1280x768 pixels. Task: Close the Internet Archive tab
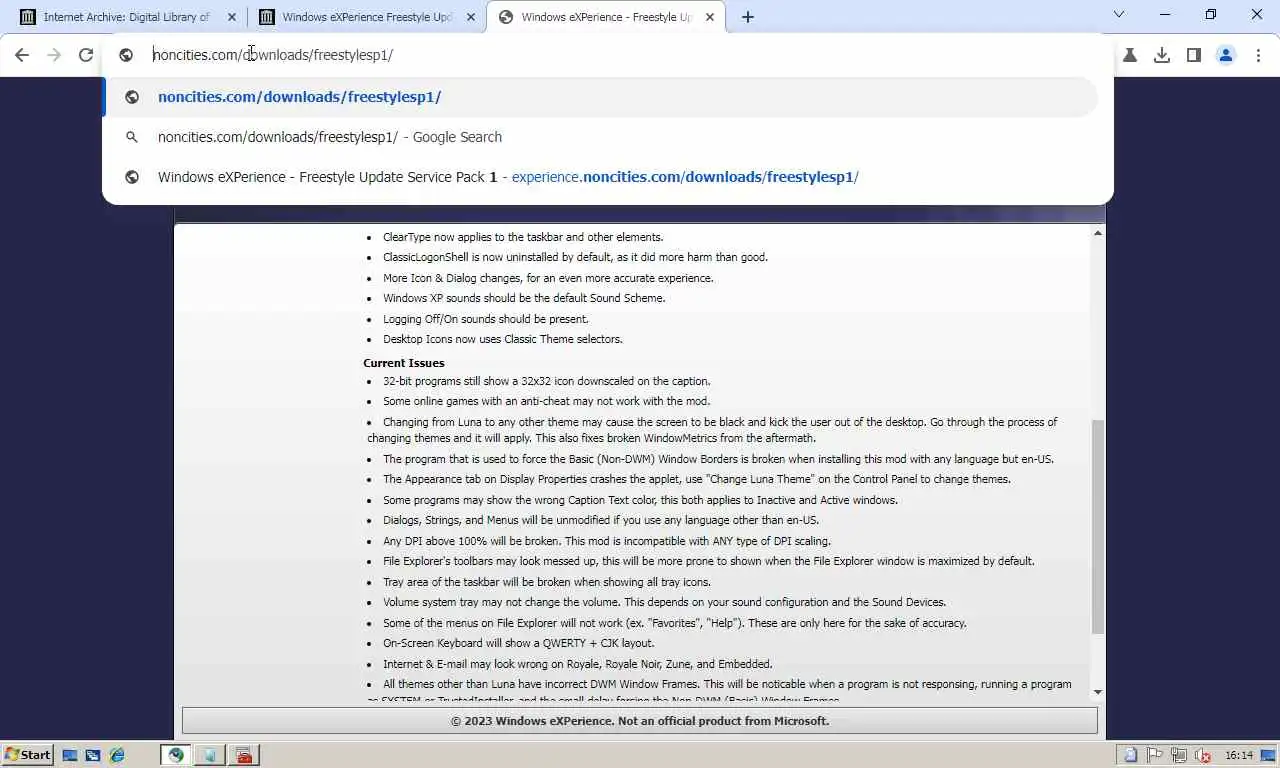pyautogui.click(x=232, y=17)
